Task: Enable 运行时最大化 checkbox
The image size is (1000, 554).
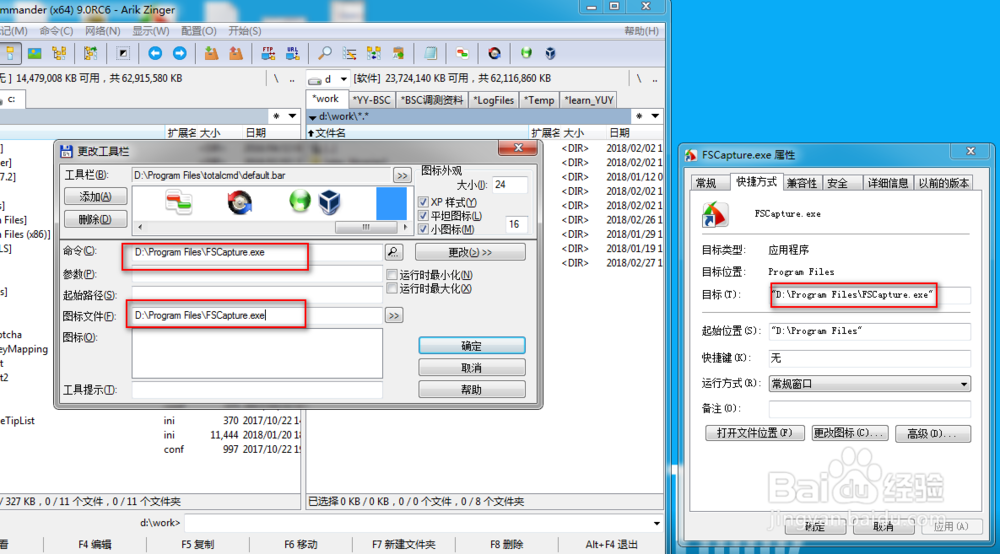Action: click(x=392, y=289)
